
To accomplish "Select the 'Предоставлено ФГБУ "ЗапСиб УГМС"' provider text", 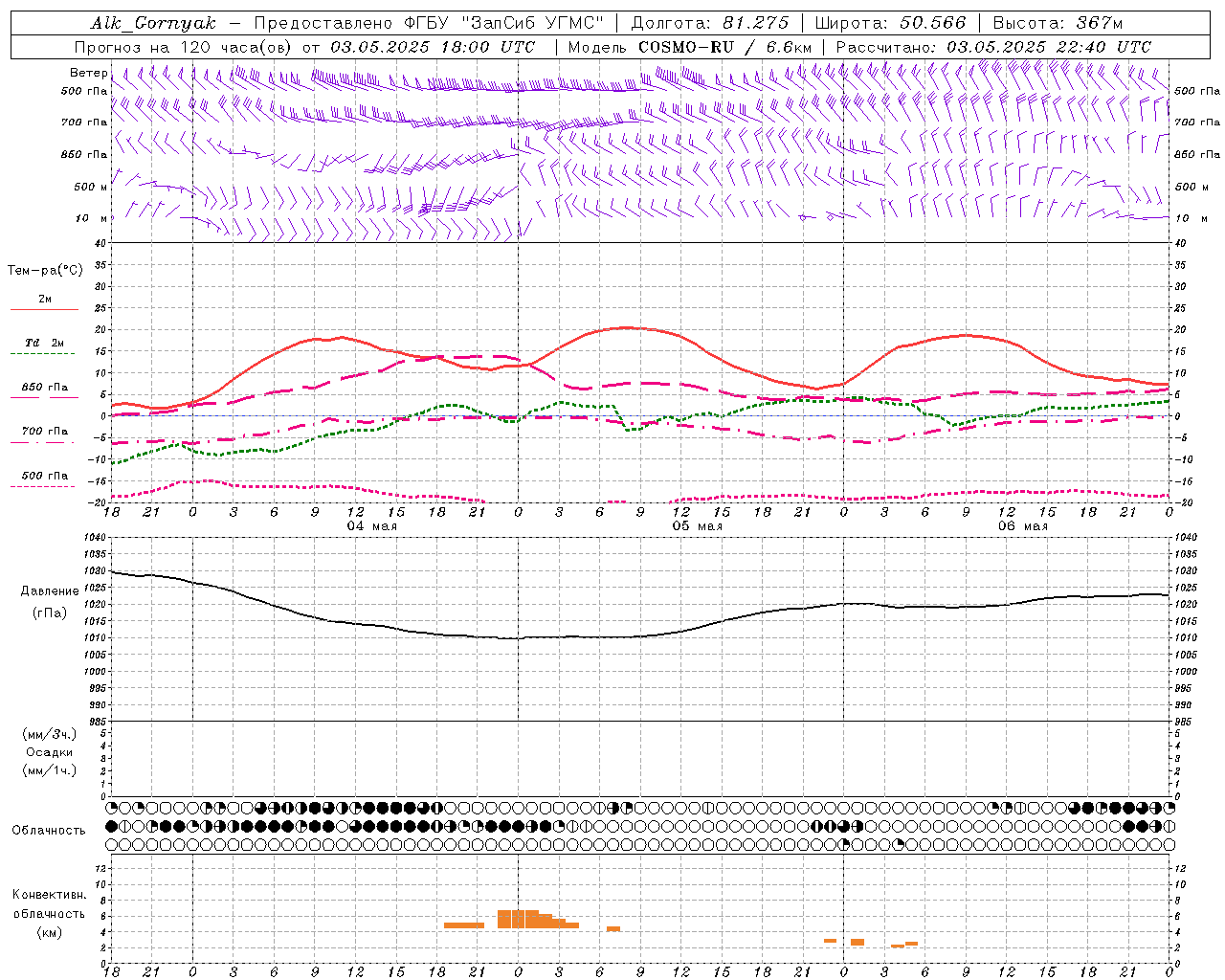I will tap(429, 23).
